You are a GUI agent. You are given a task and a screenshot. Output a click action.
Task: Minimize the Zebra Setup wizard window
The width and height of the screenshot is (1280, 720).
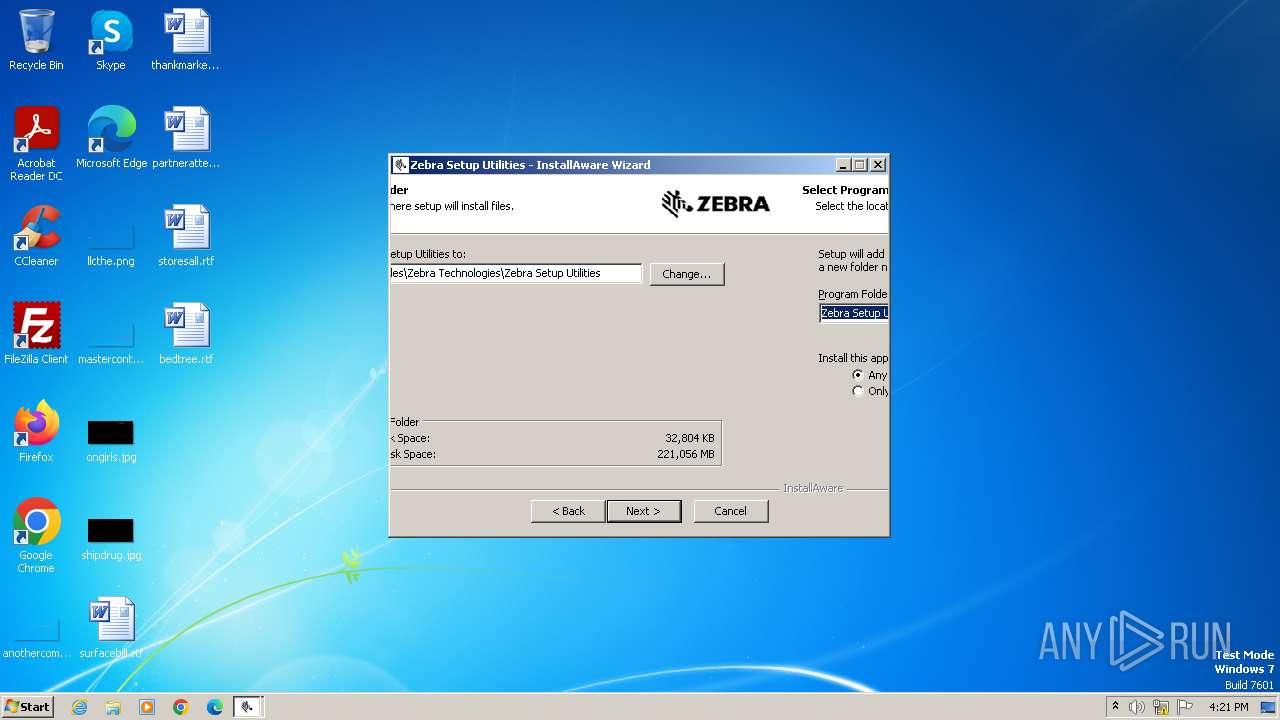click(x=844, y=165)
